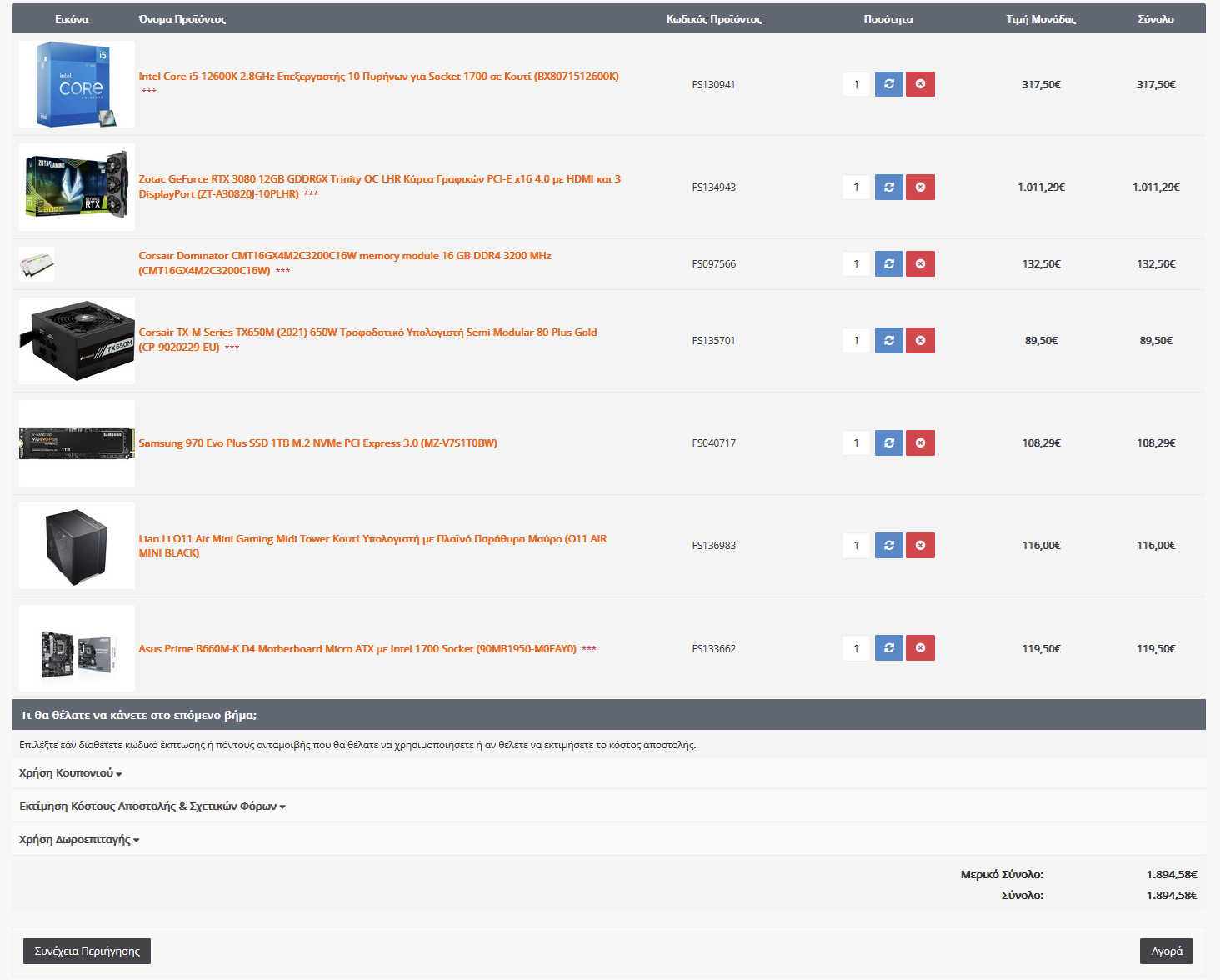Open Lian Li O11 Air Mini link
Viewport: 1220px width, 980px height.
[372, 546]
